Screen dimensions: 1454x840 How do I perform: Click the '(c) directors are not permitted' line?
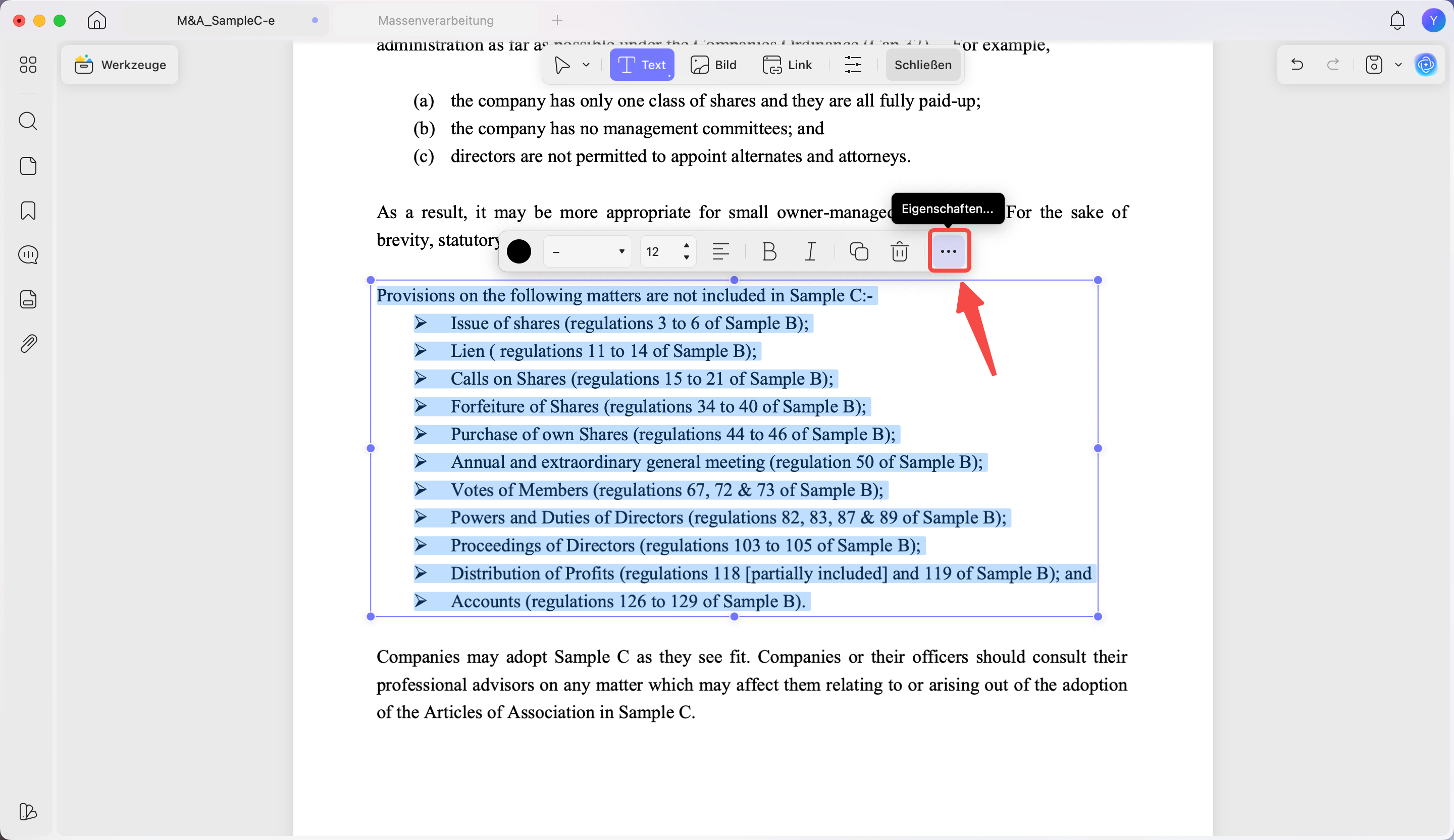662,156
